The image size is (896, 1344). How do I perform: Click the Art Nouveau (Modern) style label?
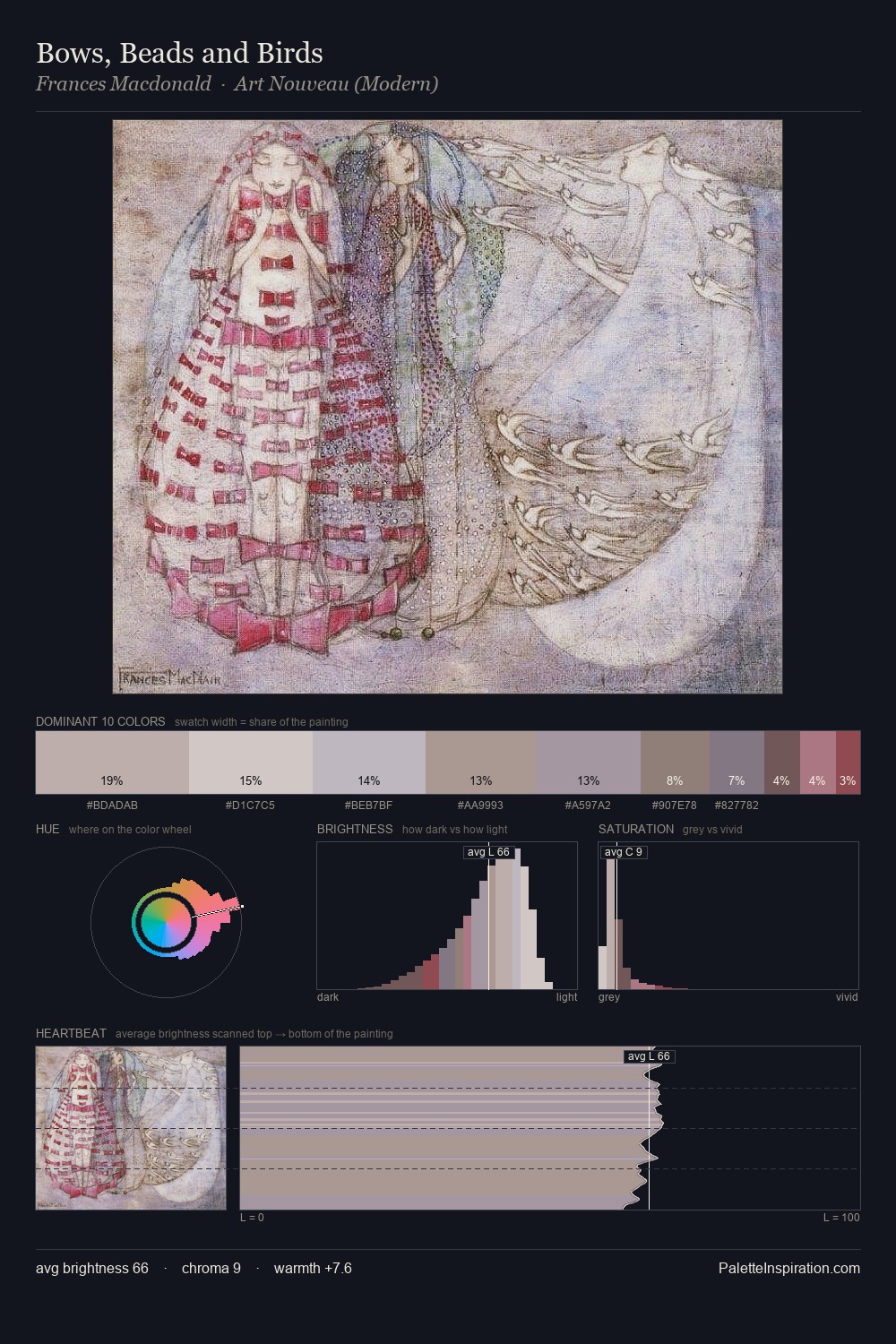pos(336,84)
